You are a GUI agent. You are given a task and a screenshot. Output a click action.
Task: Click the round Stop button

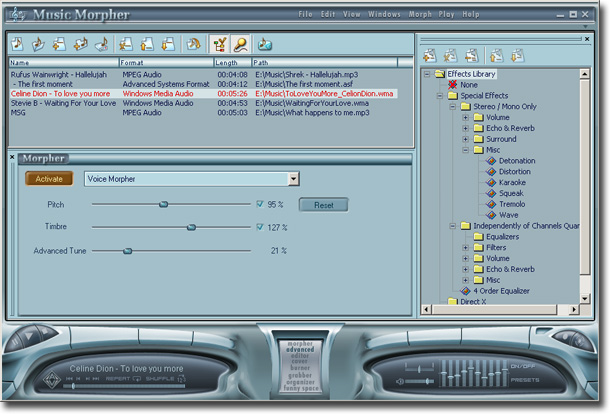click(x=46, y=332)
